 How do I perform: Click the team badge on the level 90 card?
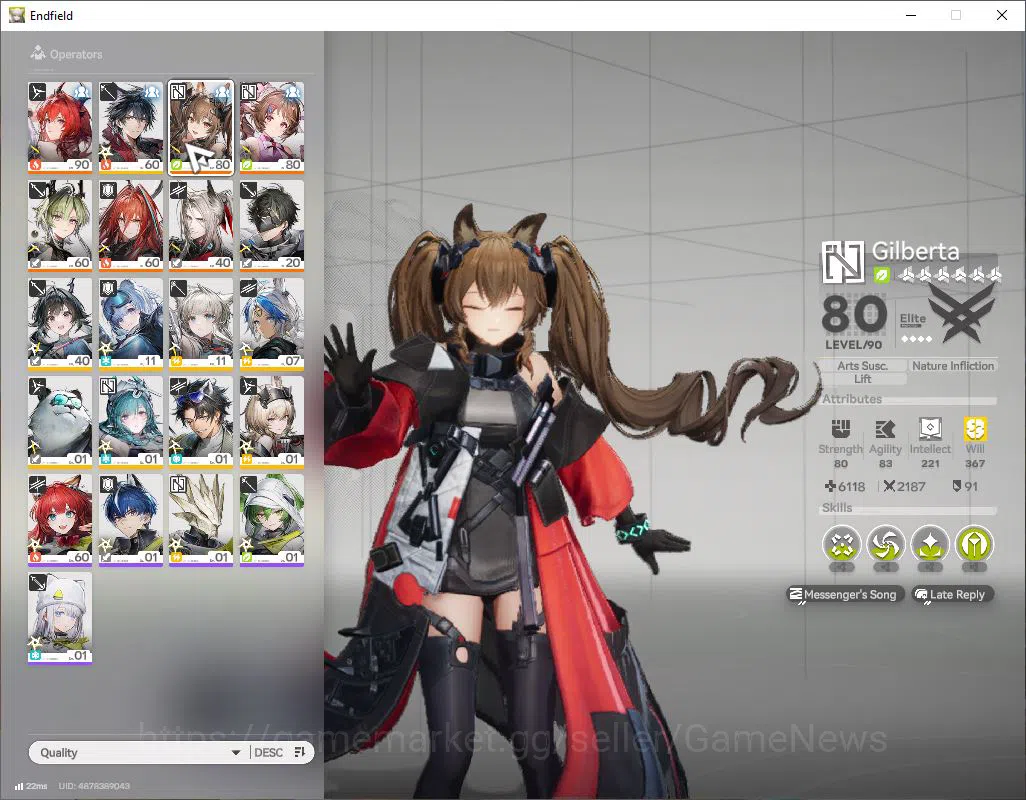[81, 92]
